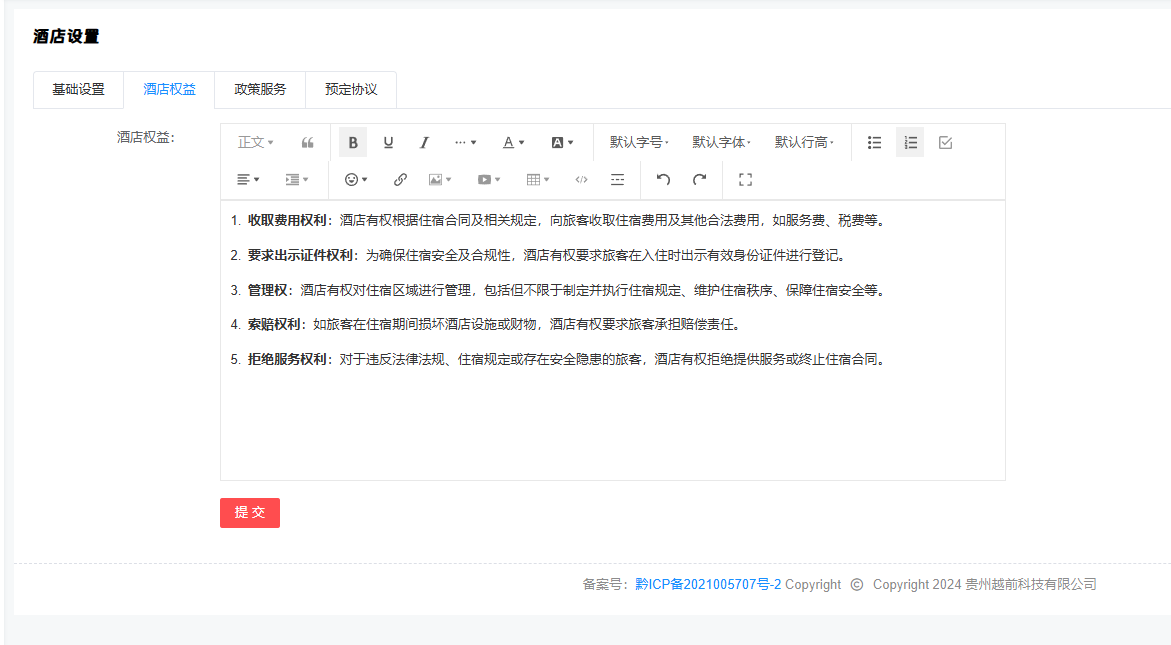The image size is (1171, 645).
Task: Click the redo arrow icon
Action: tap(700, 180)
